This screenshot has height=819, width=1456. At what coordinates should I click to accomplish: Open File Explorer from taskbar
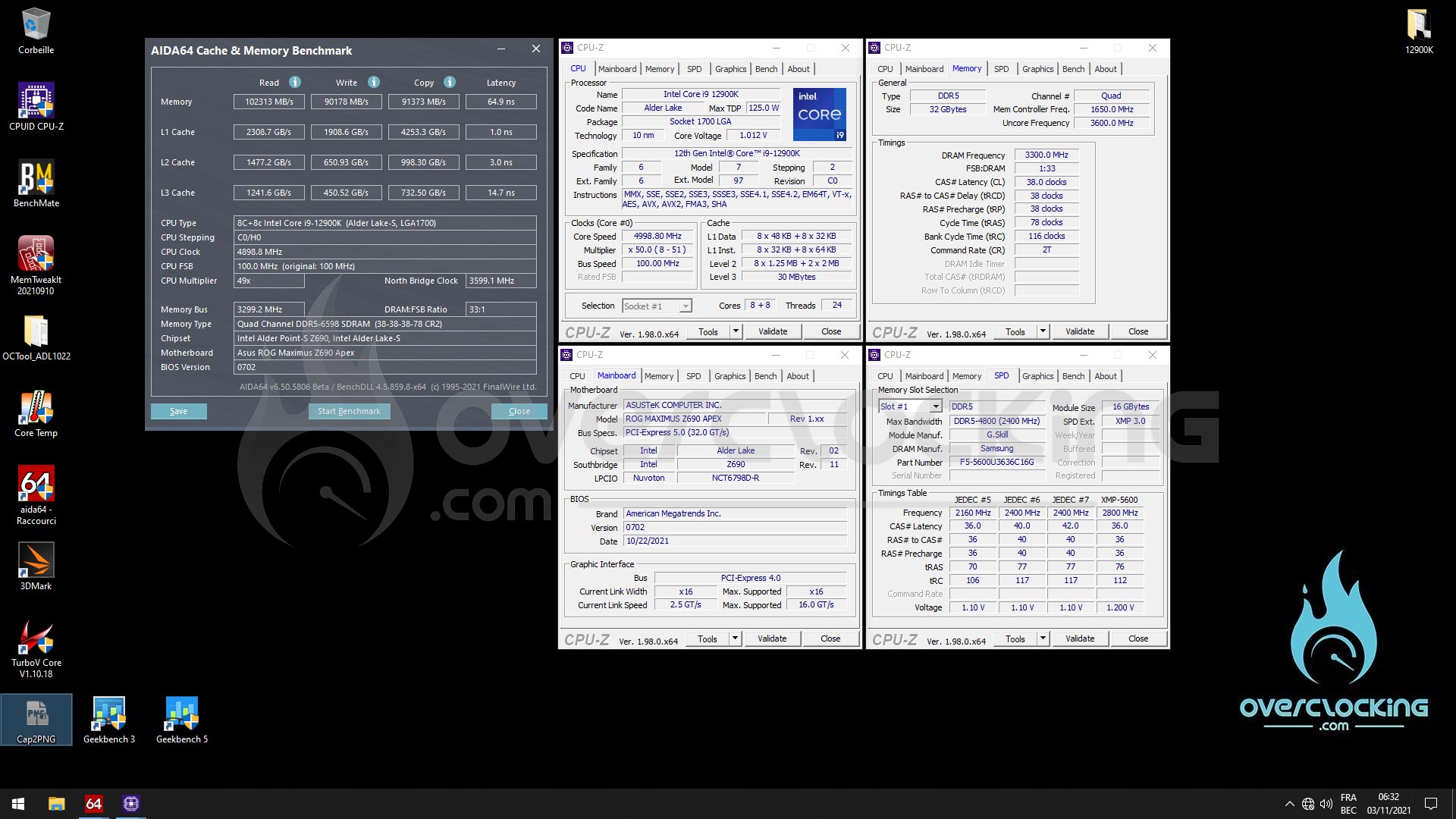[56, 804]
